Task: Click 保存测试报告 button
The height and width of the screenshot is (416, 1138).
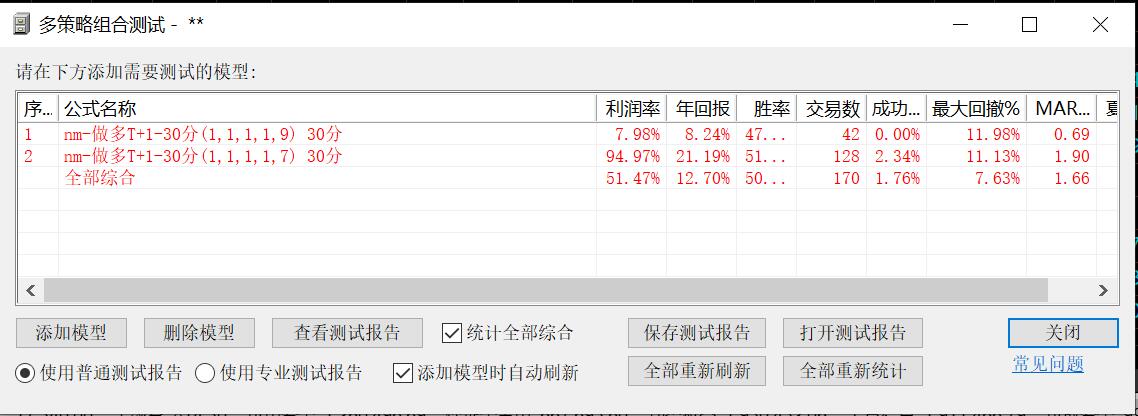Action: [696, 333]
